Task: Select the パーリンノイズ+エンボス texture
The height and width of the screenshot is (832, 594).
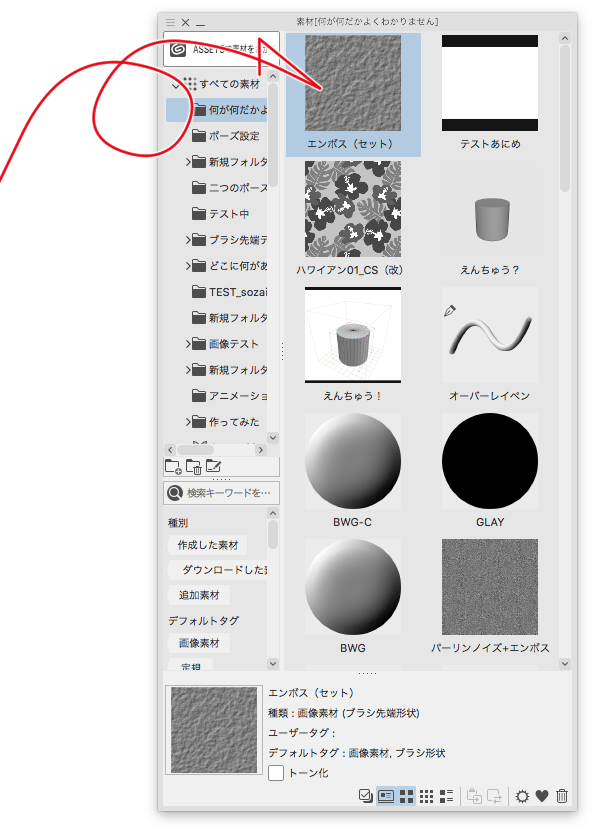Action: [x=490, y=587]
